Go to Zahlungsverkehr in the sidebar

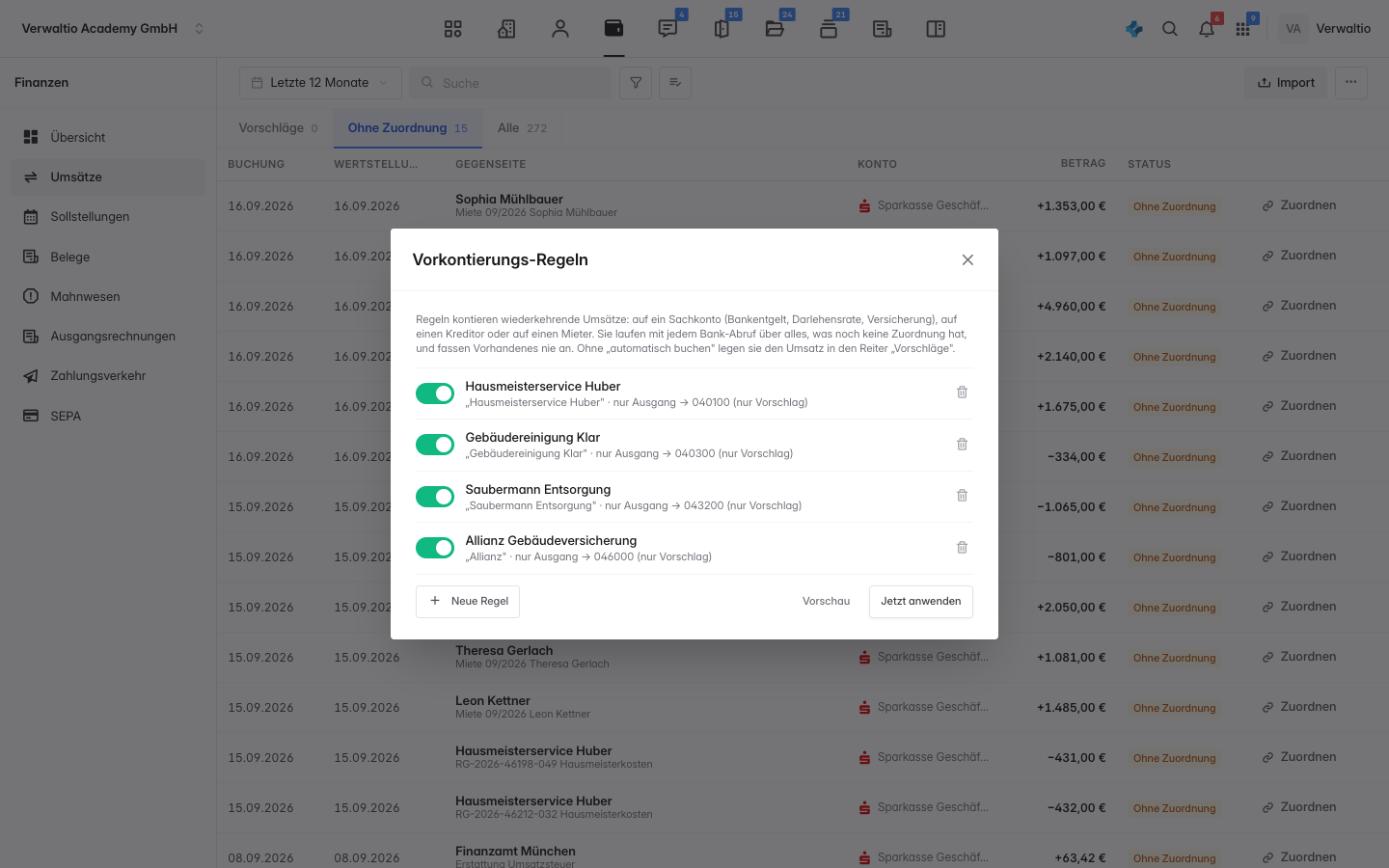pos(108,376)
